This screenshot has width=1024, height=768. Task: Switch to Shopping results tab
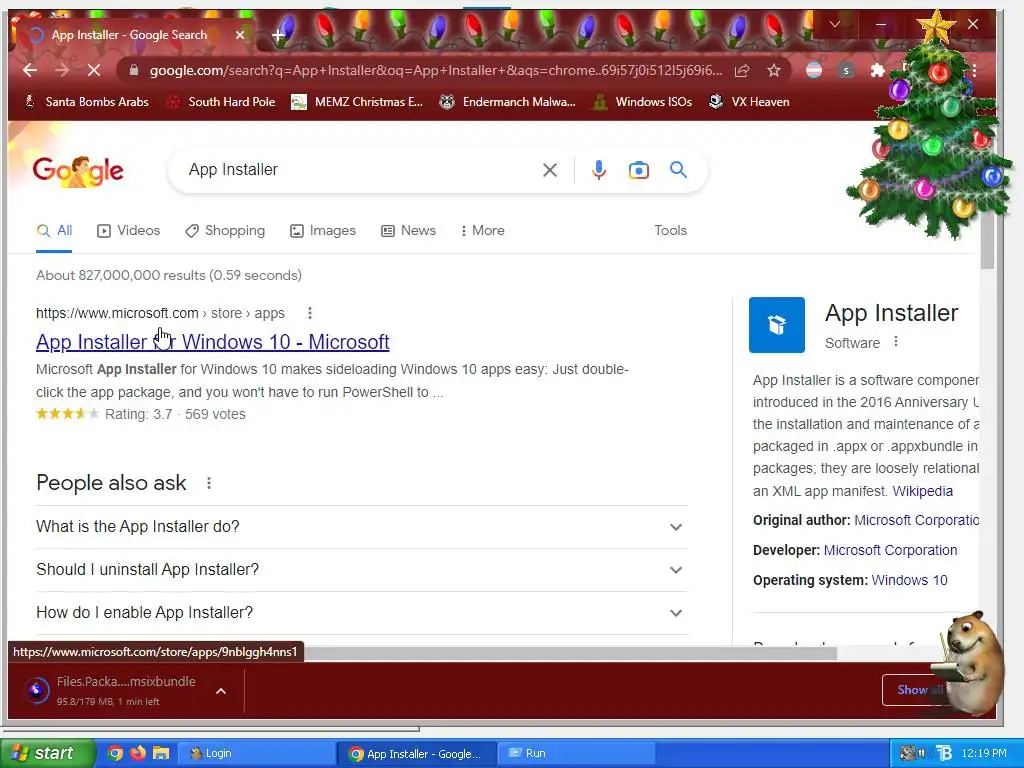pyautogui.click(x=225, y=231)
